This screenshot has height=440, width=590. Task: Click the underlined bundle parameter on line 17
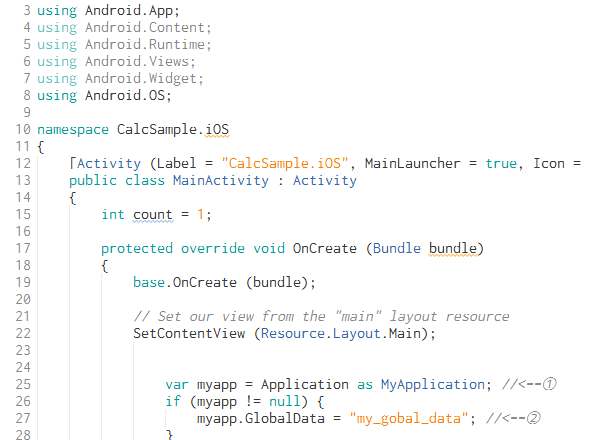(x=453, y=248)
